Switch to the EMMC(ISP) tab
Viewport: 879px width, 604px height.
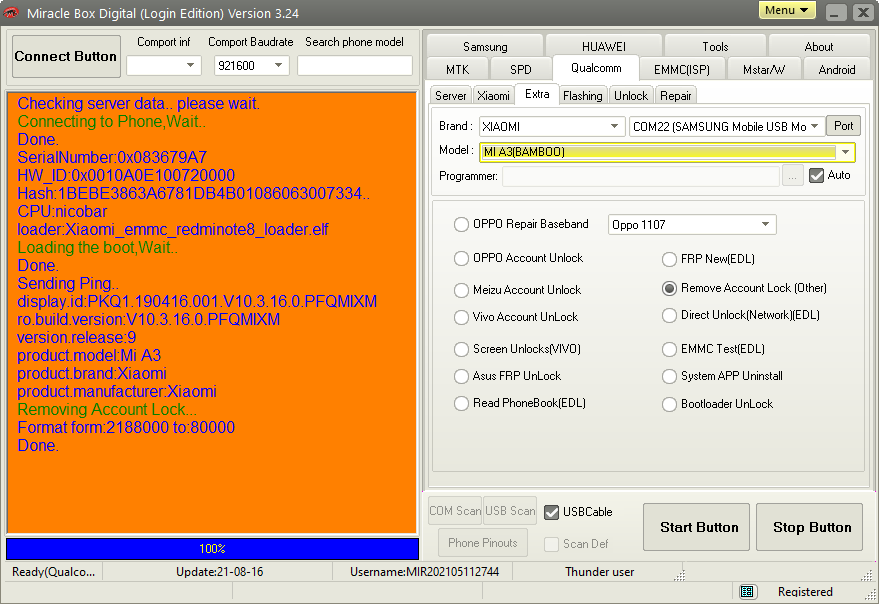[682, 70]
